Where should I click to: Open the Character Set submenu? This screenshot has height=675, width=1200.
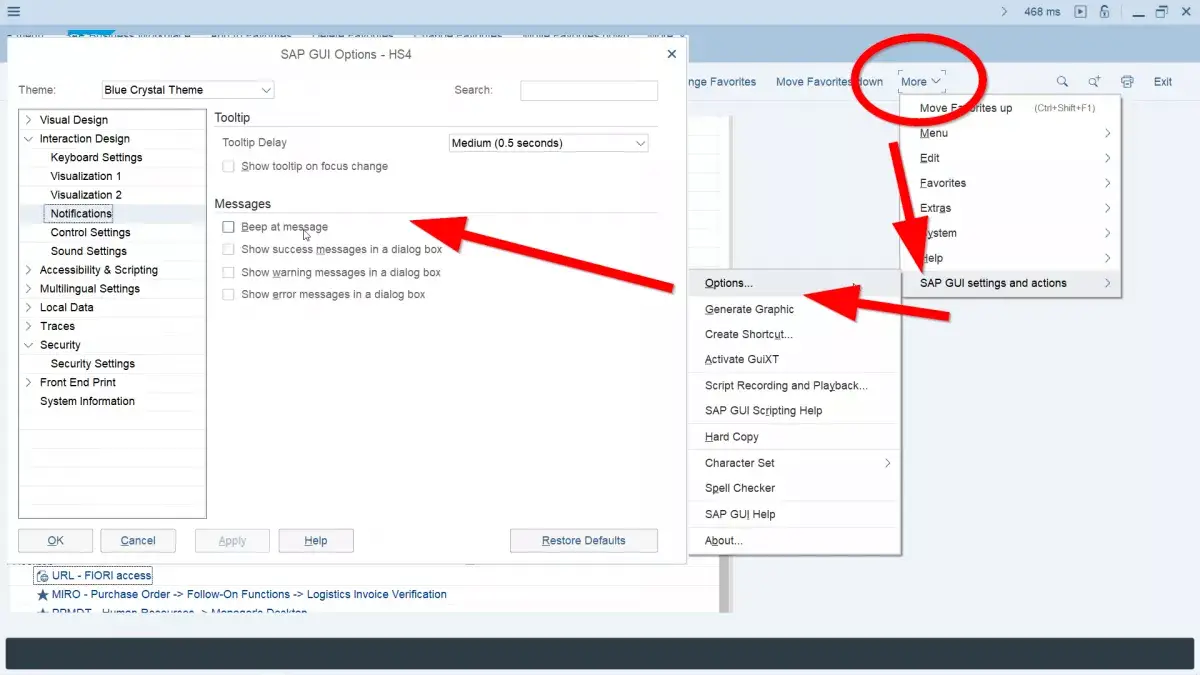[795, 463]
